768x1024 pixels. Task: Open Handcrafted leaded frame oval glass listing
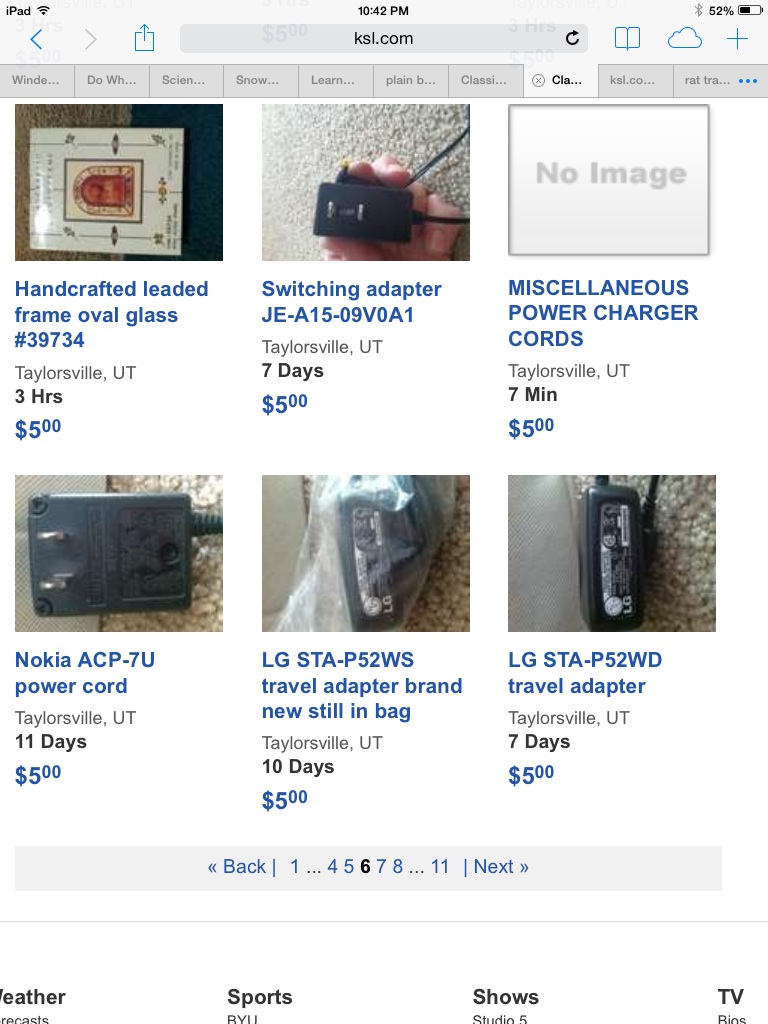[x=112, y=314]
